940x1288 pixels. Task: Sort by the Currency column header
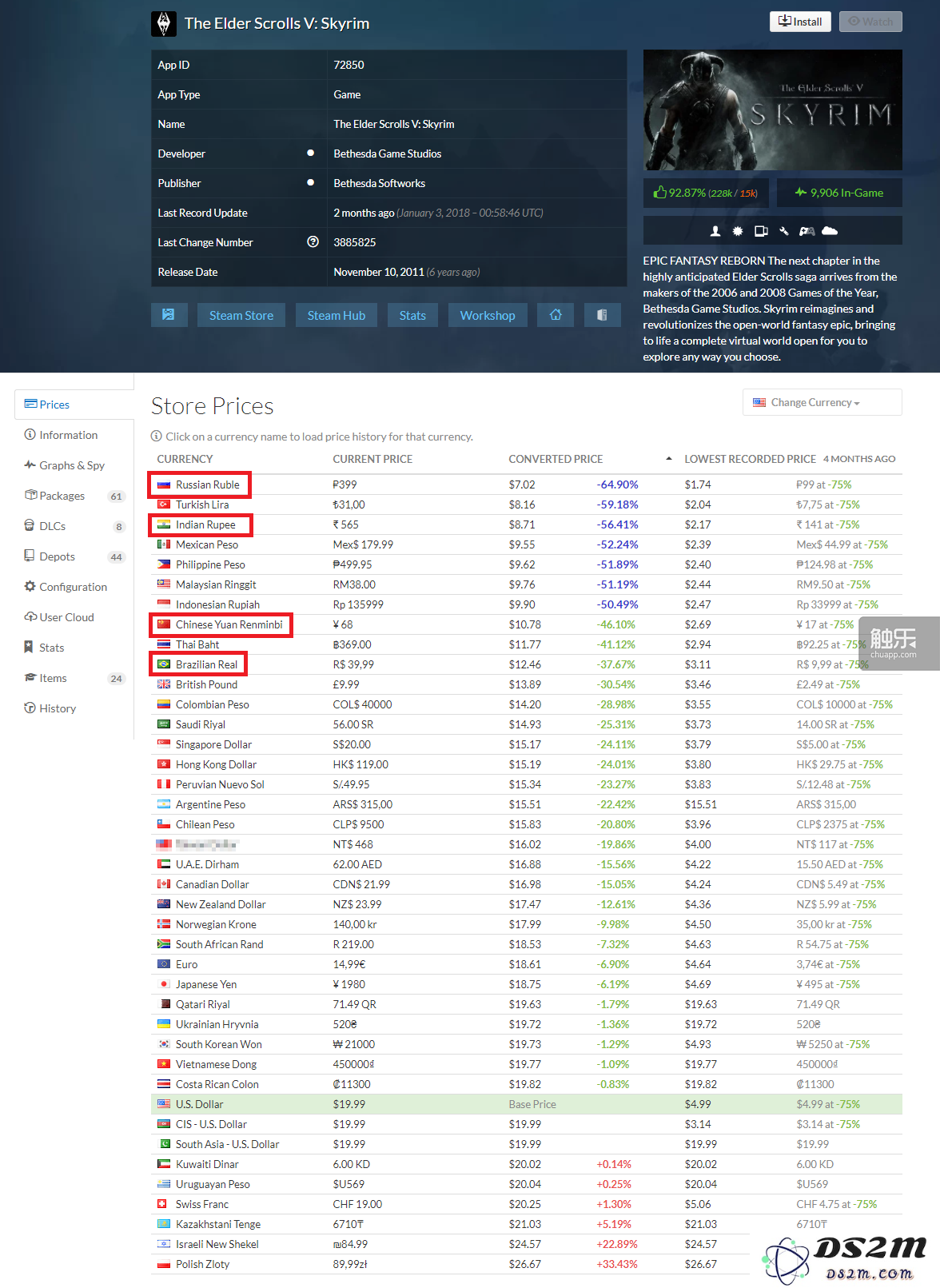185,459
